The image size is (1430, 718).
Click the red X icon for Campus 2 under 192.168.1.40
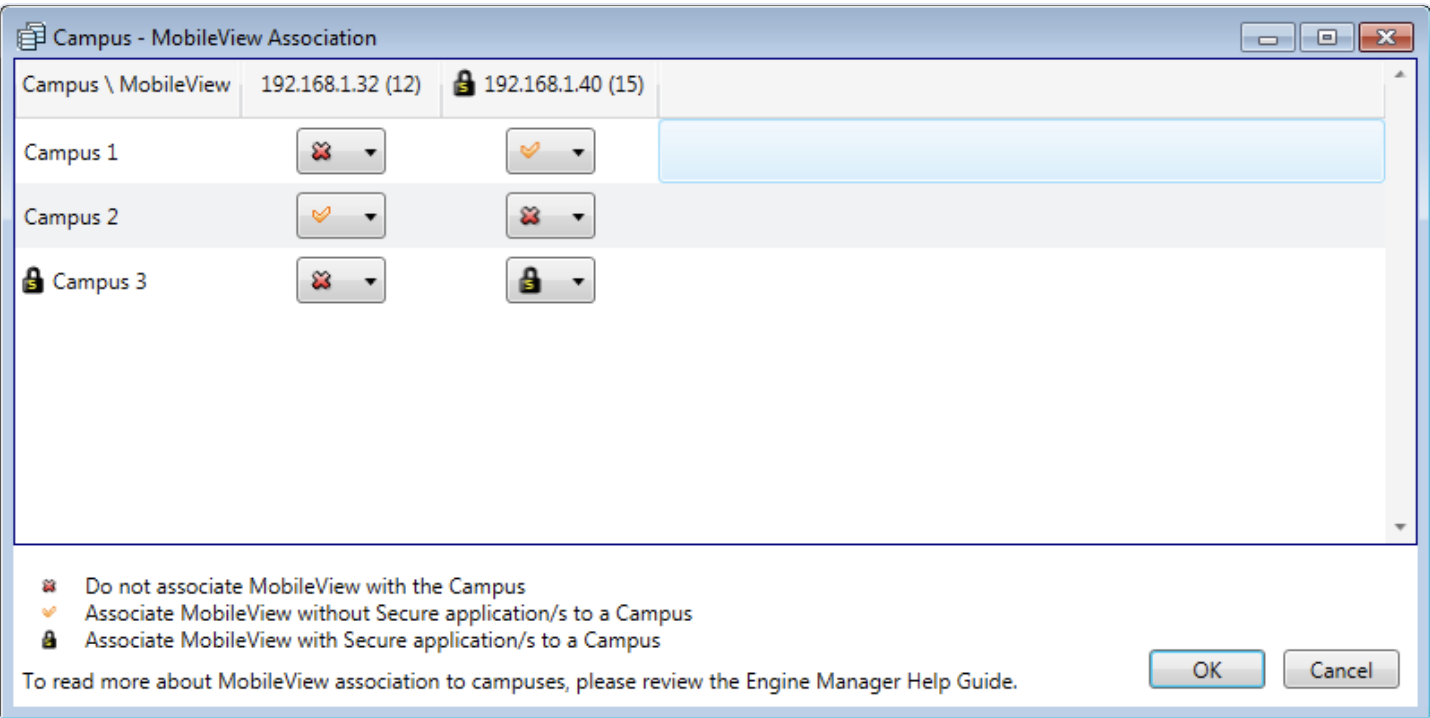coord(531,216)
